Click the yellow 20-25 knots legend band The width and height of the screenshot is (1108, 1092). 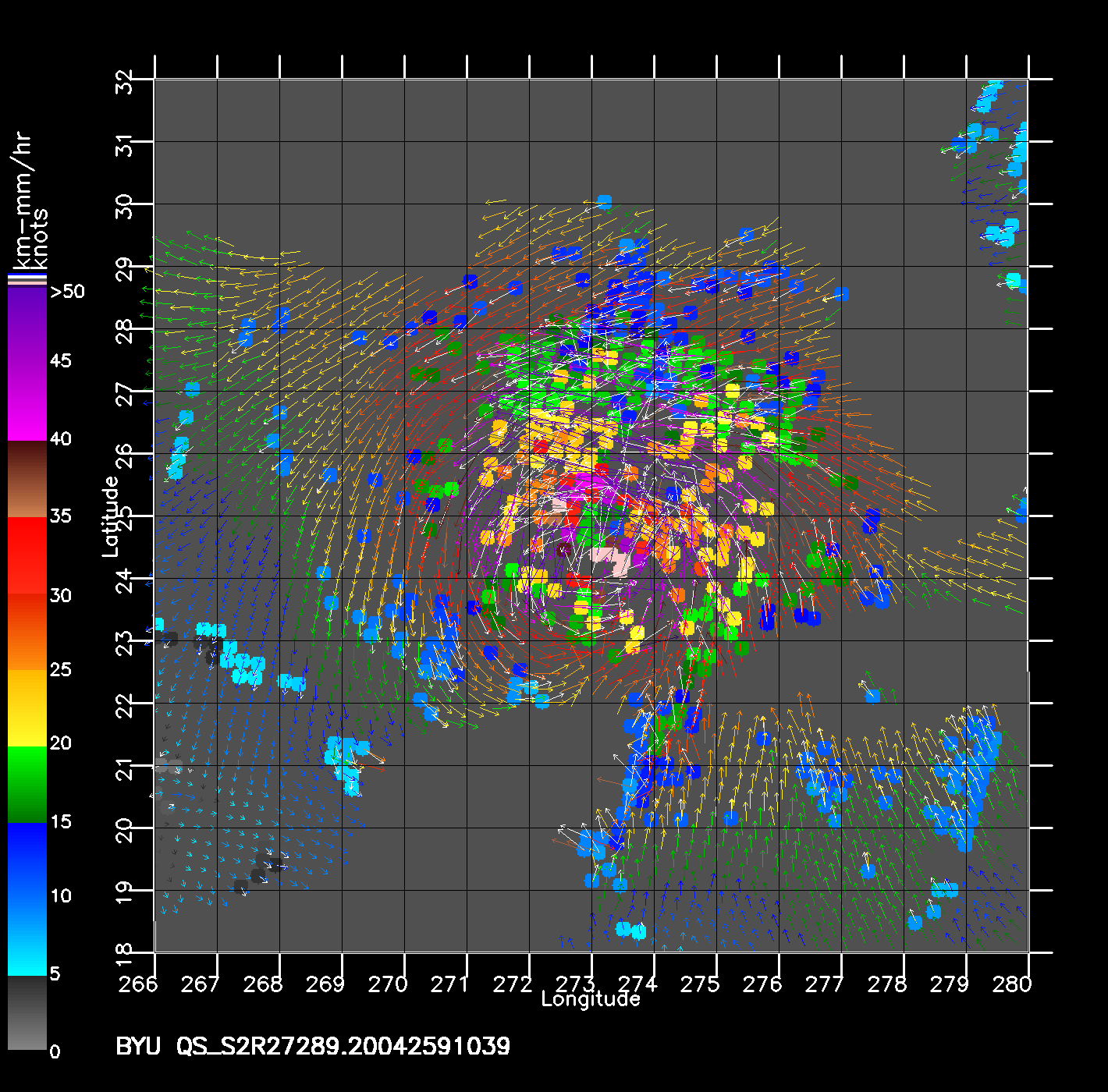[x=27, y=707]
